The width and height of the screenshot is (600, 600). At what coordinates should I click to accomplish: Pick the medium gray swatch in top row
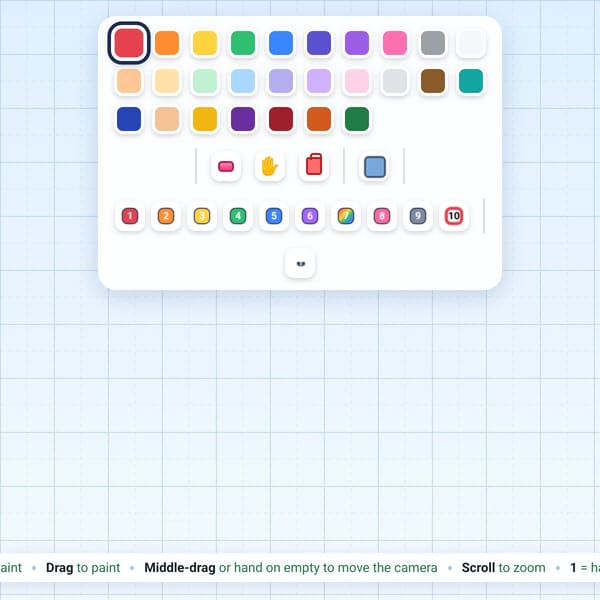433,43
